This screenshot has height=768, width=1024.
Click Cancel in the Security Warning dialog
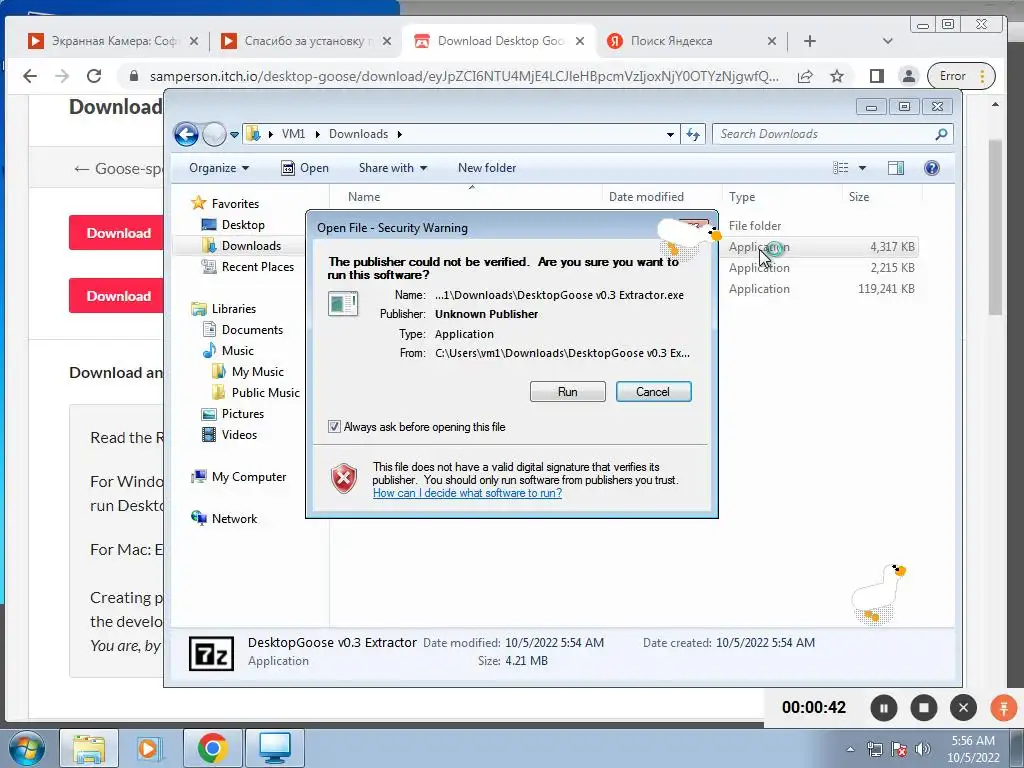tap(653, 392)
